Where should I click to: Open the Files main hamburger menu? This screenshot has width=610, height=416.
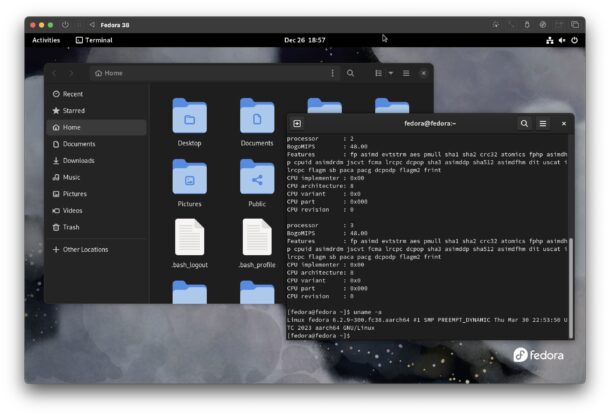point(407,73)
